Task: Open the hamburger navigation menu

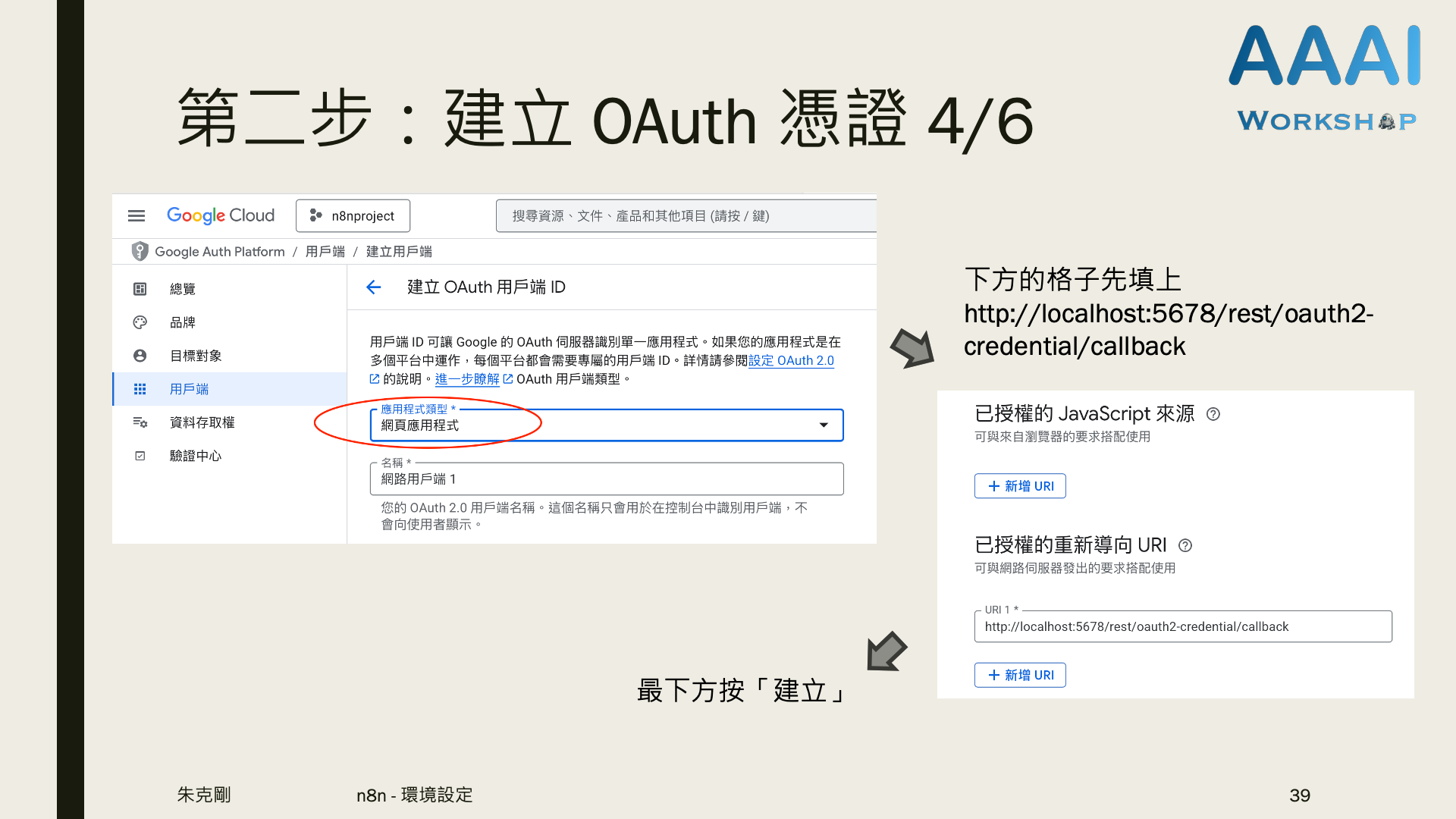Action: pos(136,216)
